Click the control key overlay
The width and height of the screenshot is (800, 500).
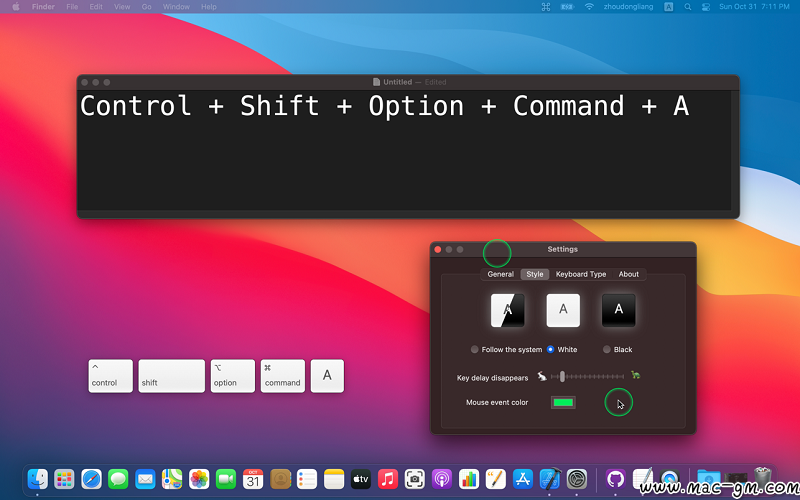(x=110, y=376)
